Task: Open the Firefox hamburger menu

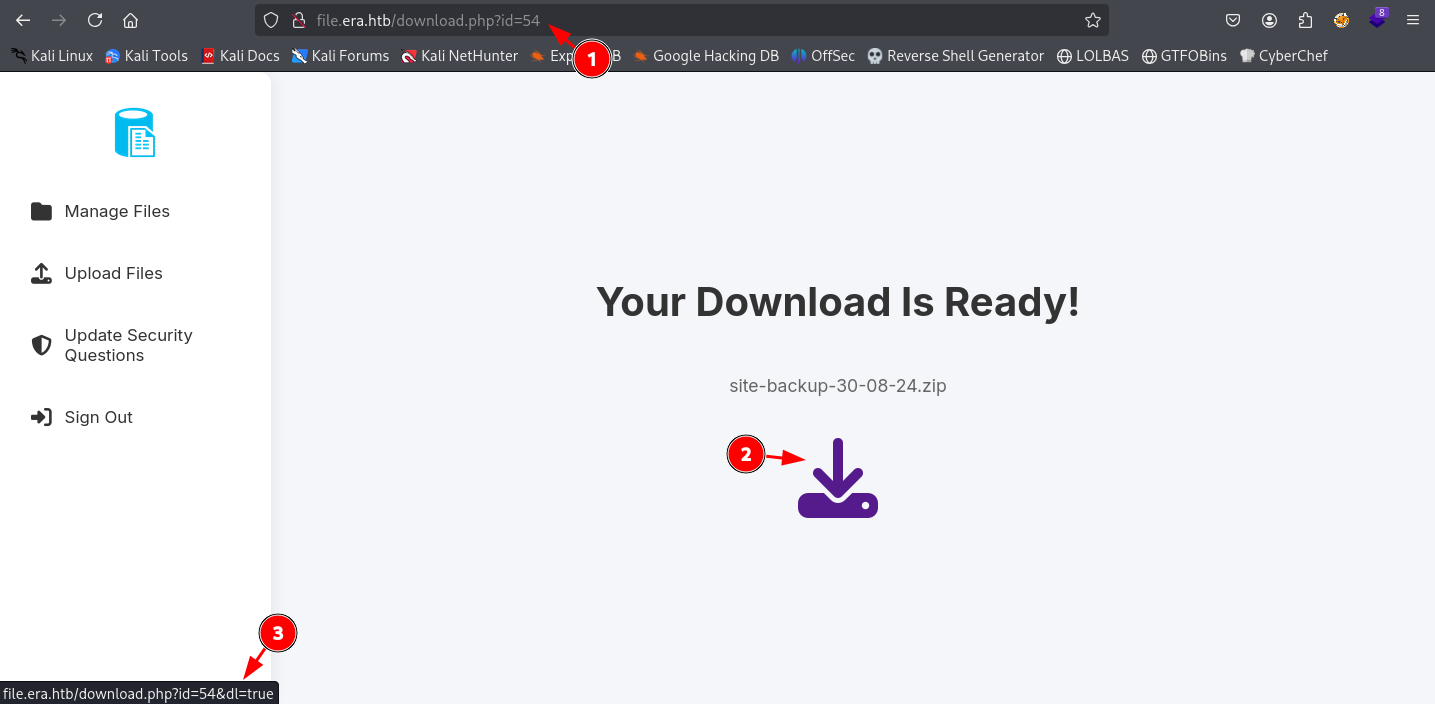Action: [1412, 20]
